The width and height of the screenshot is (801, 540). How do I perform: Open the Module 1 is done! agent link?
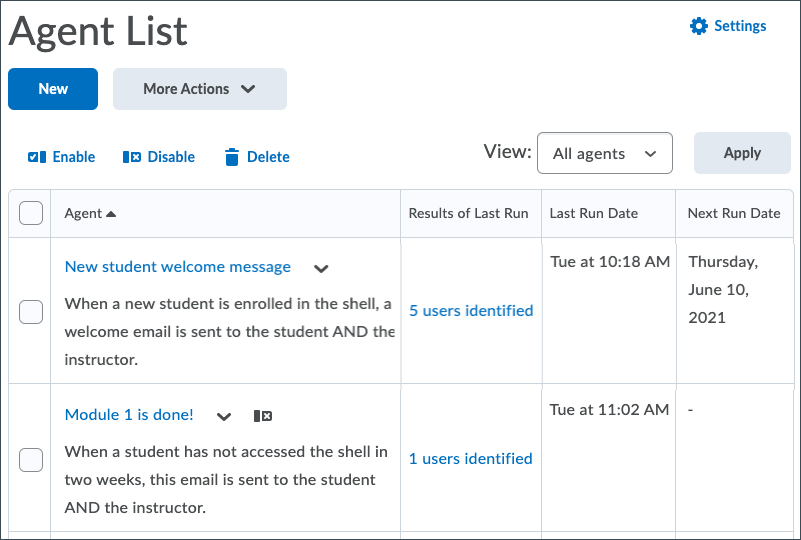(129, 415)
